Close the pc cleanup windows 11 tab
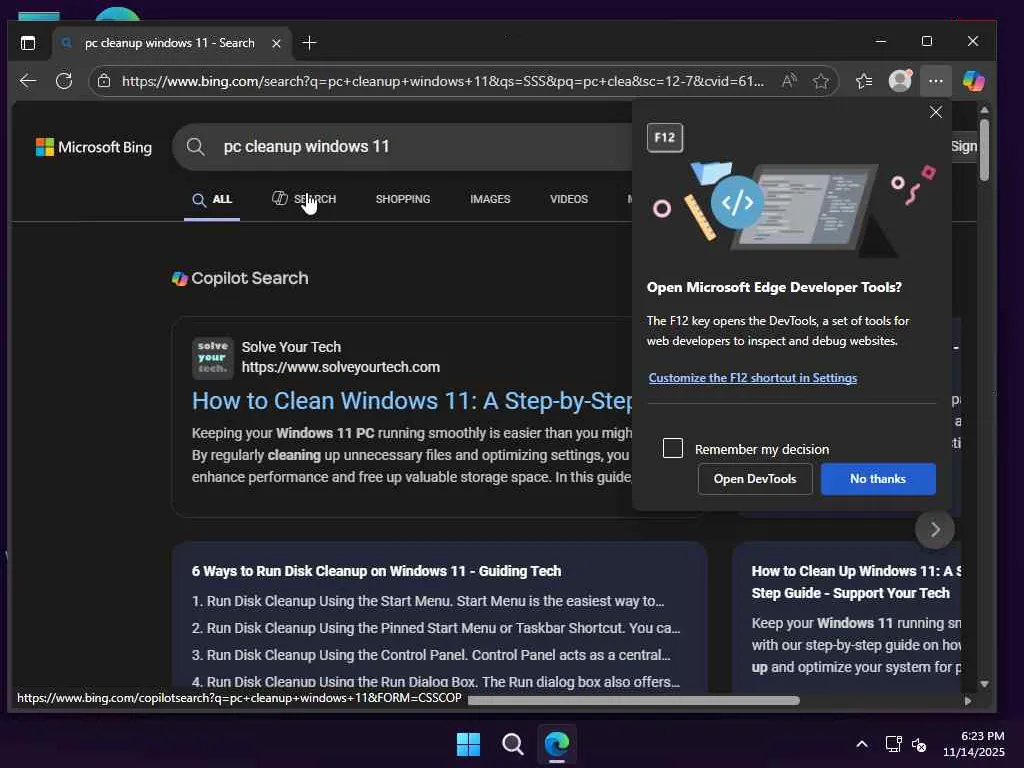The image size is (1024, 768). click(x=276, y=43)
